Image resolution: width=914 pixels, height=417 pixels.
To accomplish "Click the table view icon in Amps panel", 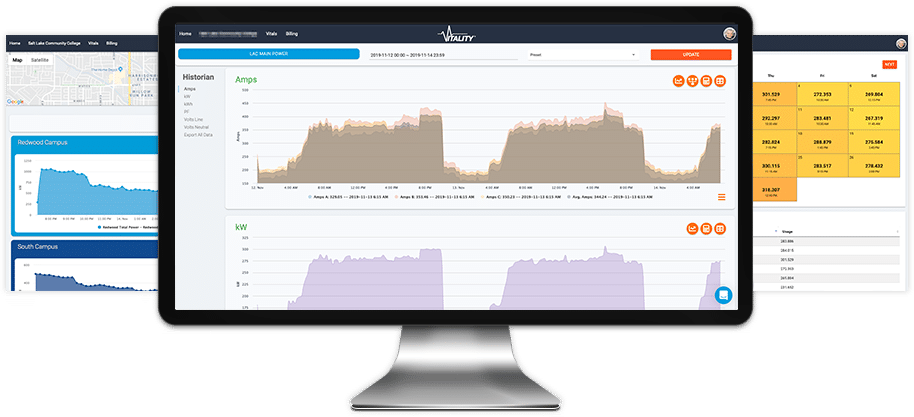I will [x=720, y=81].
